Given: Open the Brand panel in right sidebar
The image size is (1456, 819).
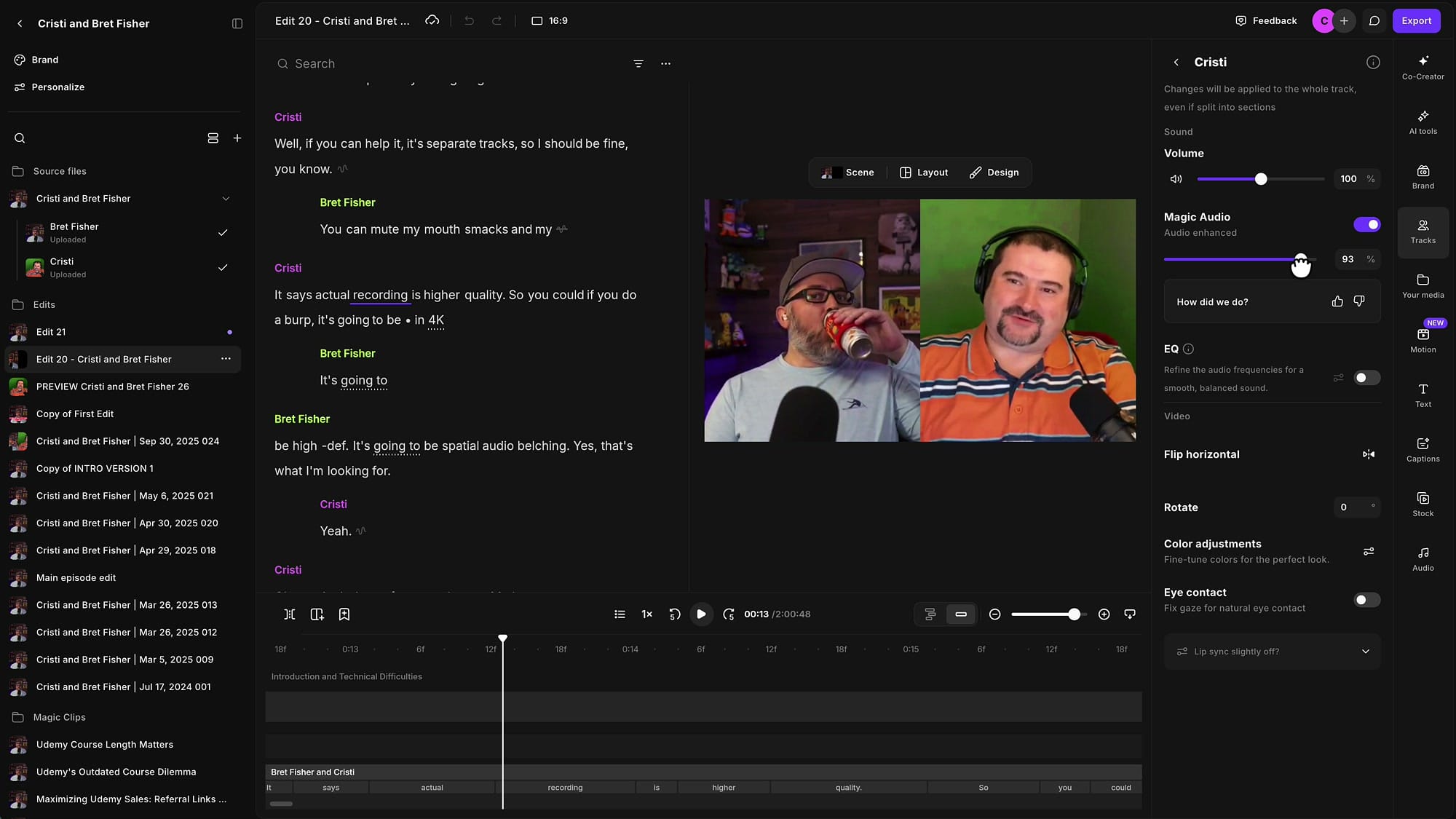Looking at the screenshot, I should [x=1423, y=177].
